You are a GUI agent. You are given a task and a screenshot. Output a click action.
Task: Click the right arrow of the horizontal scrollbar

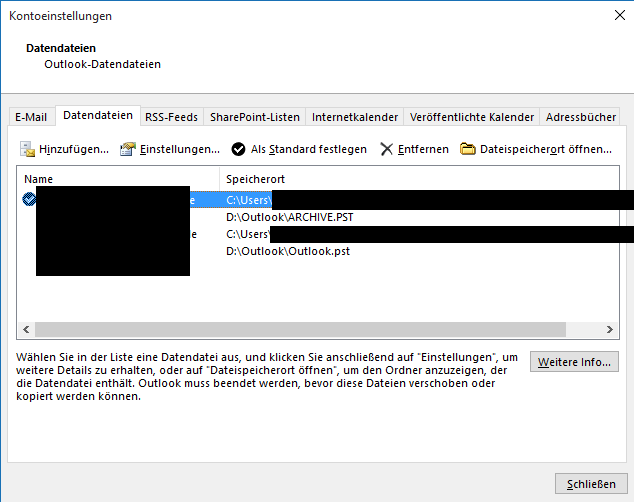(x=610, y=329)
